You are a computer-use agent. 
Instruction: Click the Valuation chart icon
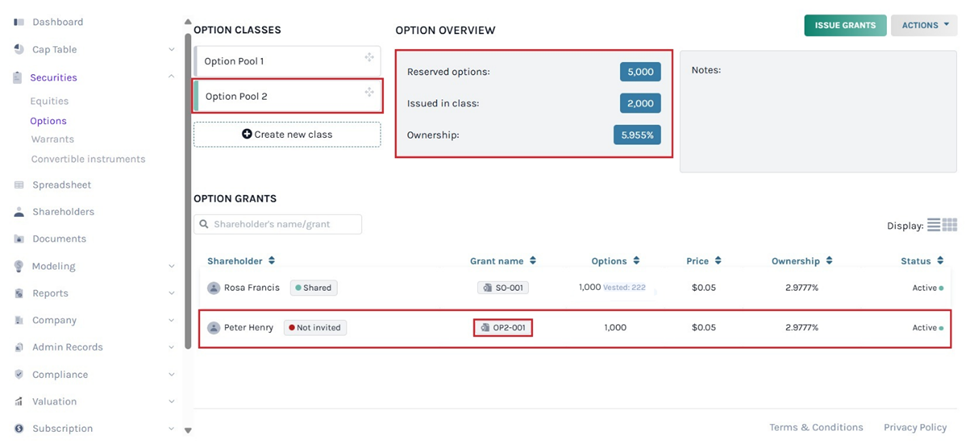pos(19,402)
